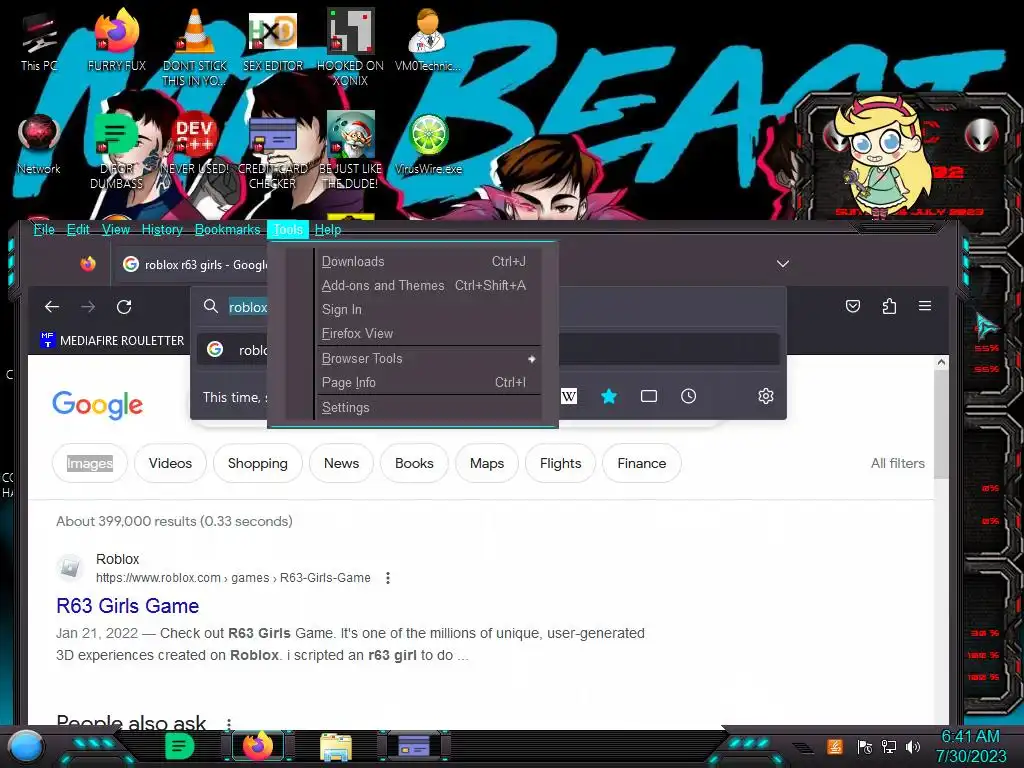Search Tabs with the rectangle icon
This screenshot has height=768, width=1024.
(648, 396)
